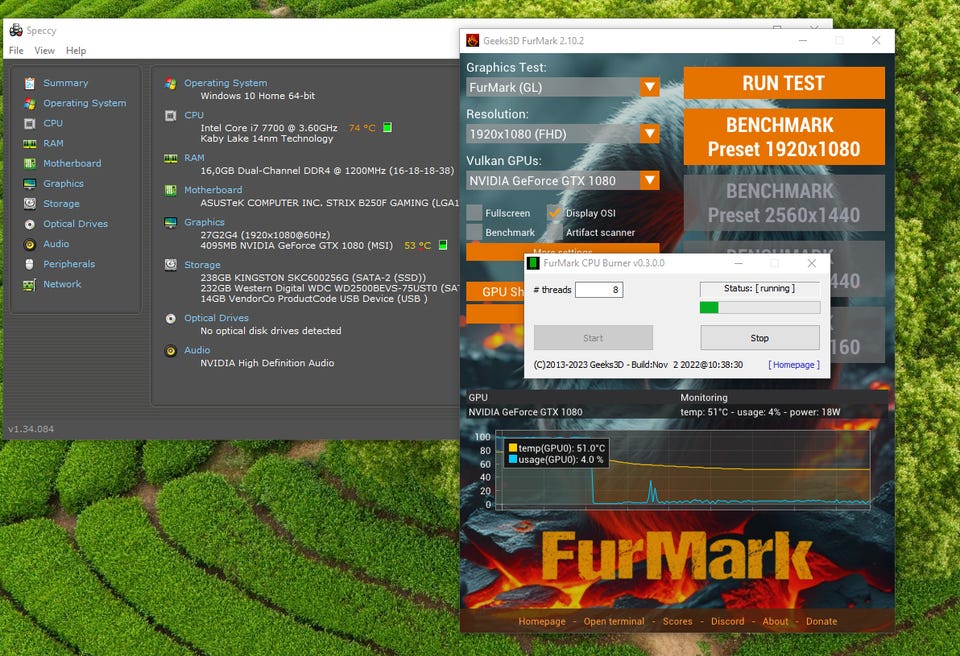Click the 74 °C CPU temperature value
Screen dimensions: 960x656
click(x=362, y=128)
